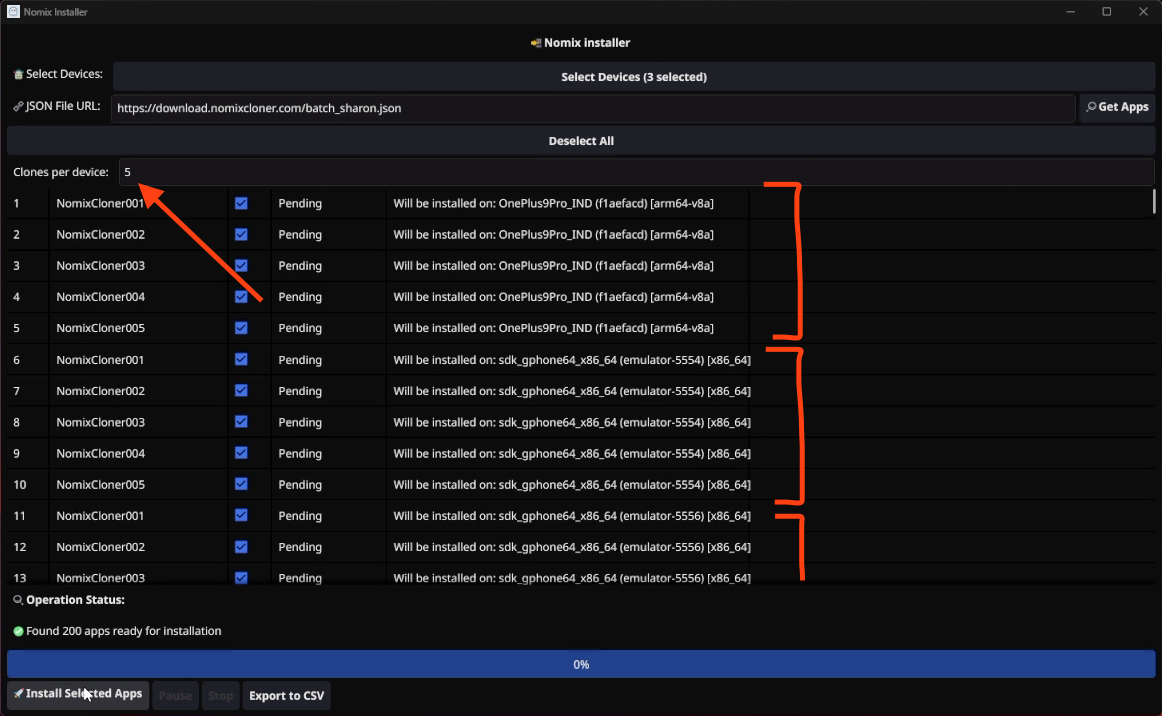Click row 4 OnePlus9Pro_IND install target text
This screenshot has height=716, width=1162.
pyautogui.click(x=554, y=296)
